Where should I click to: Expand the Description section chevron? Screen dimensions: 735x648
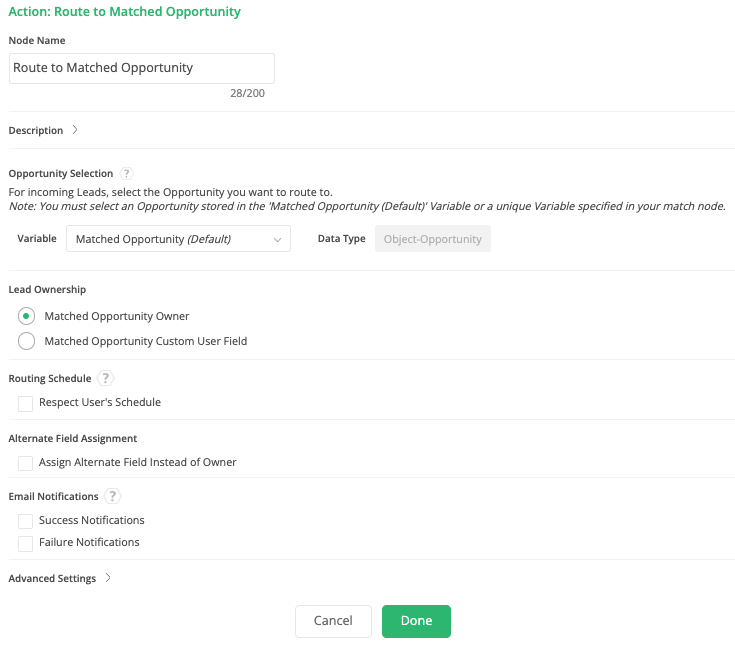coord(75,130)
